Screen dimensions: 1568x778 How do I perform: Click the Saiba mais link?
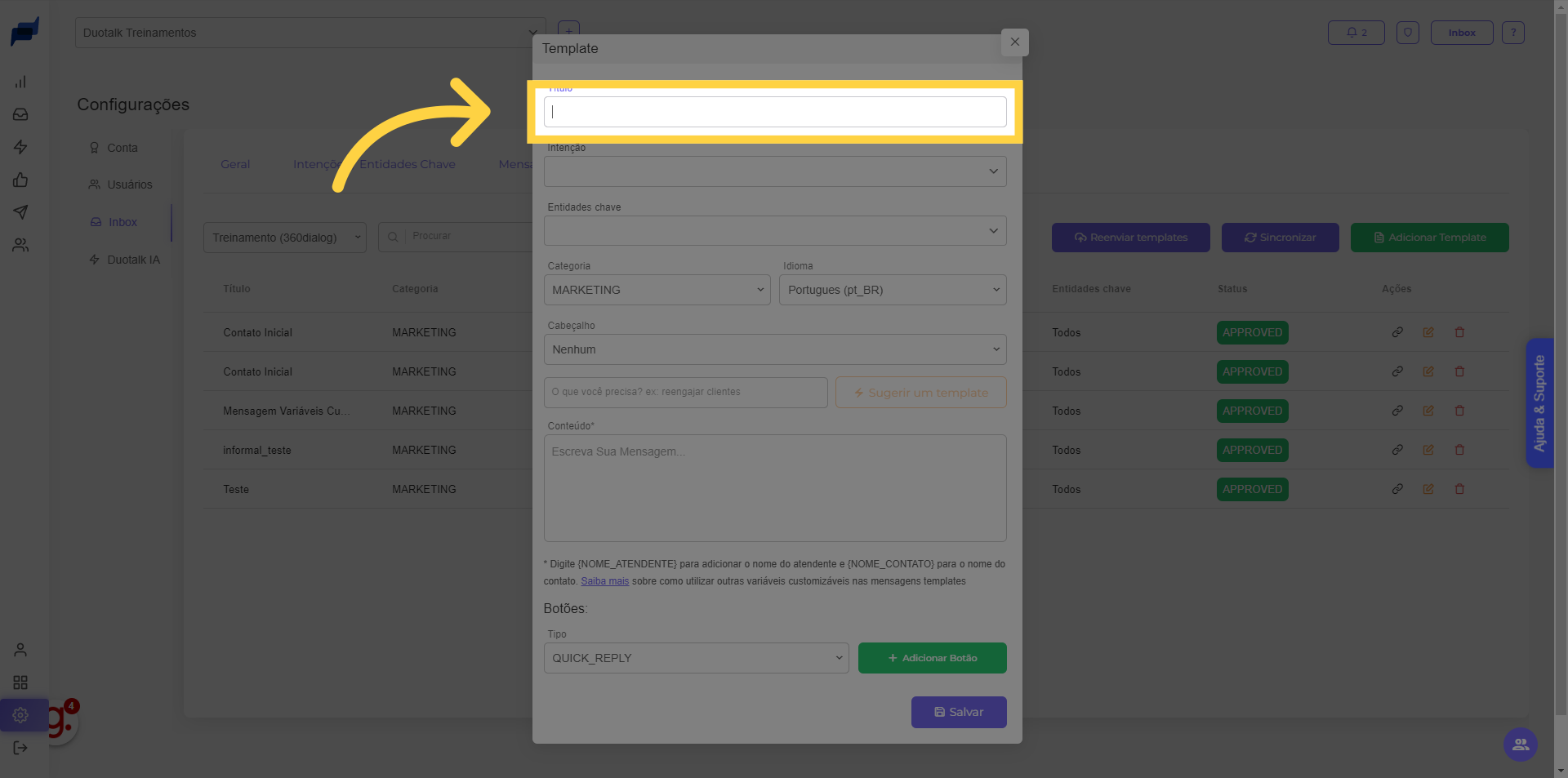coord(604,581)
